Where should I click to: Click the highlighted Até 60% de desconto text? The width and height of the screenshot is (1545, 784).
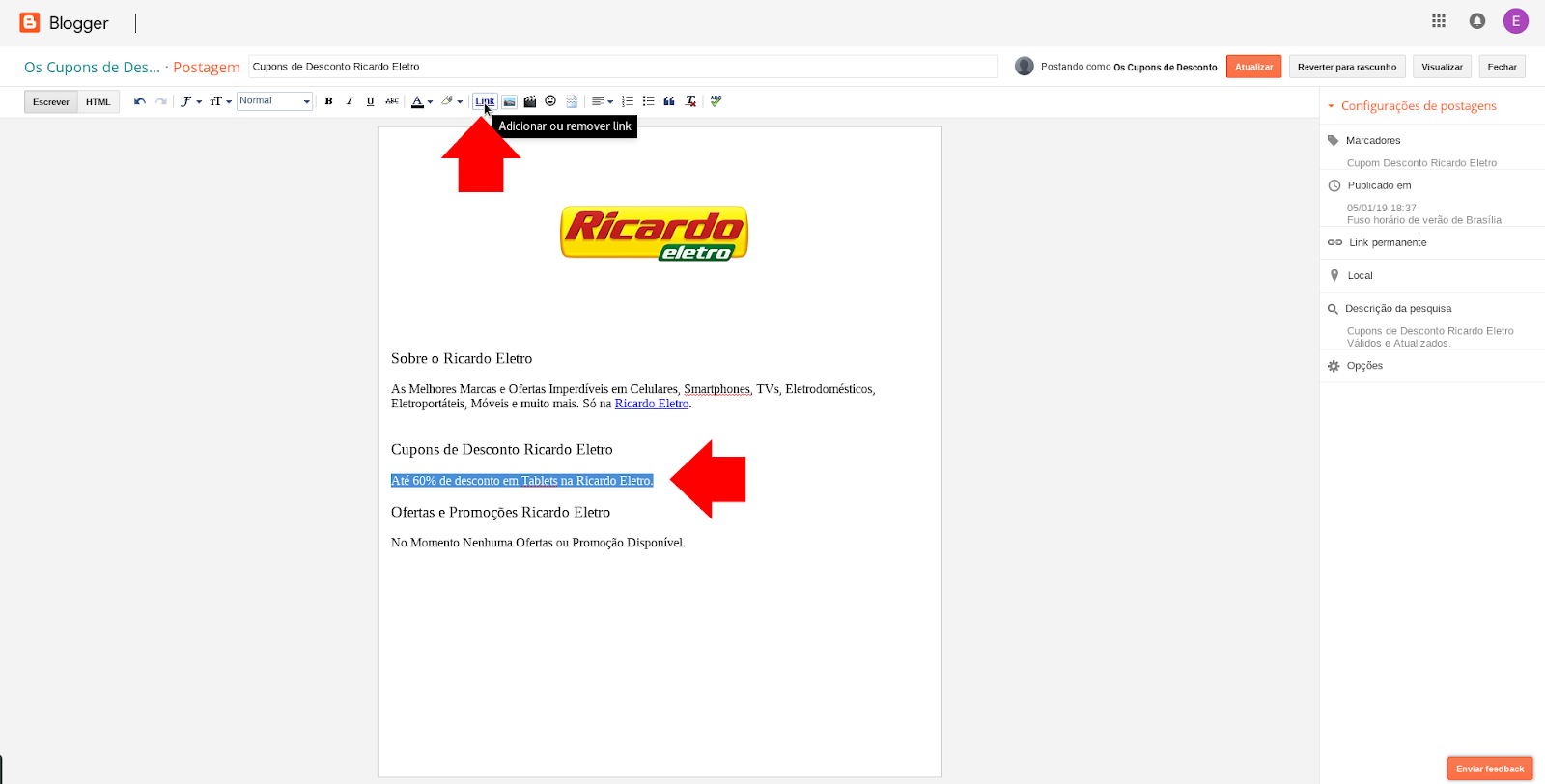[522, 481]
